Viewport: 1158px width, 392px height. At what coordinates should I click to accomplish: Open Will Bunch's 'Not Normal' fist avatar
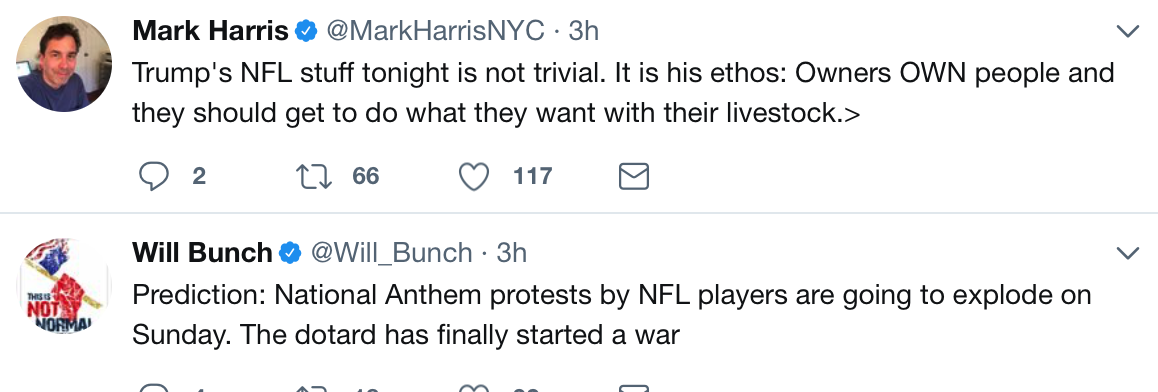click(64, 286)
